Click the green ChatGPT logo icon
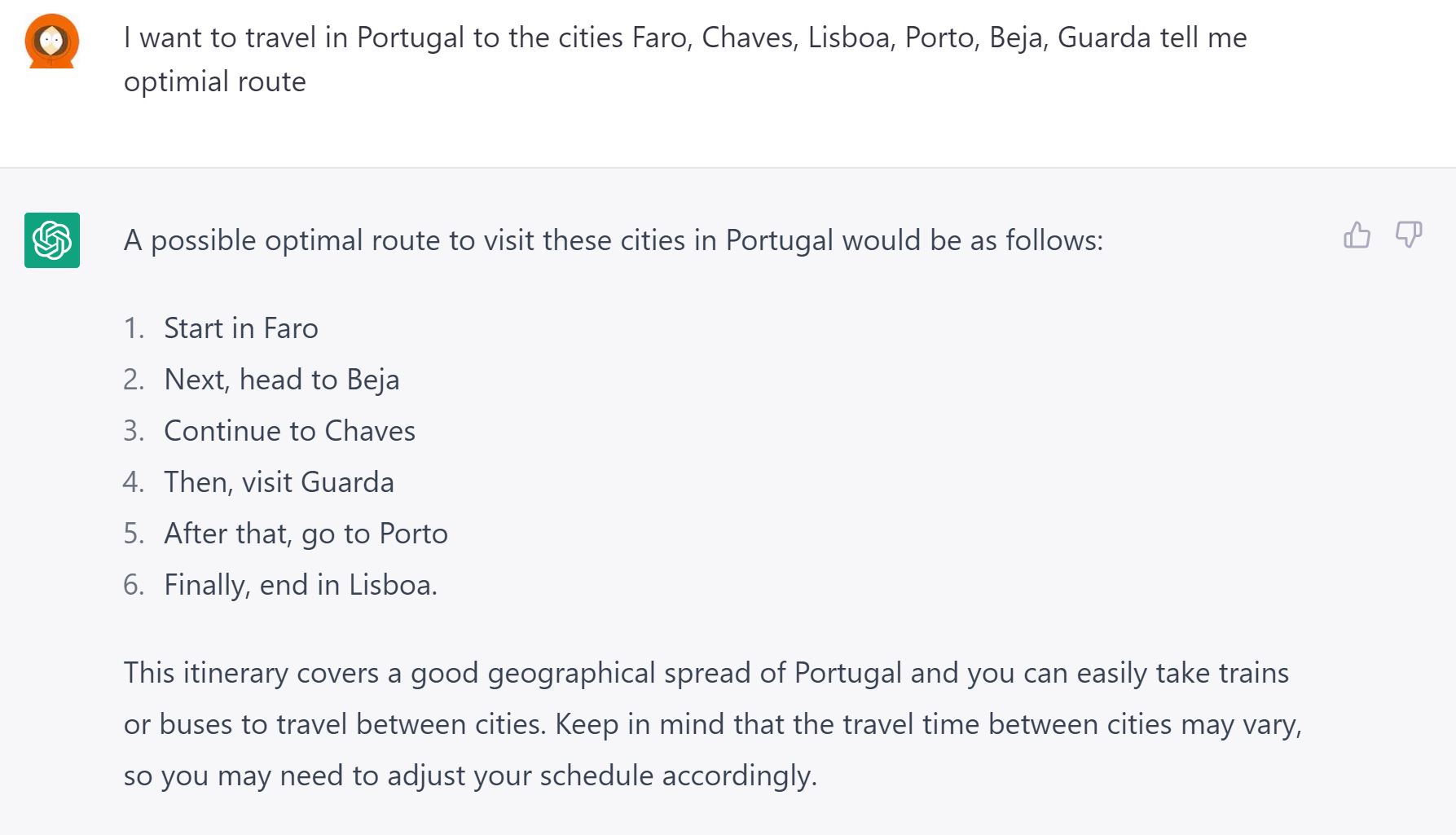The image size is (1456, 835). [x=52, y=240]
